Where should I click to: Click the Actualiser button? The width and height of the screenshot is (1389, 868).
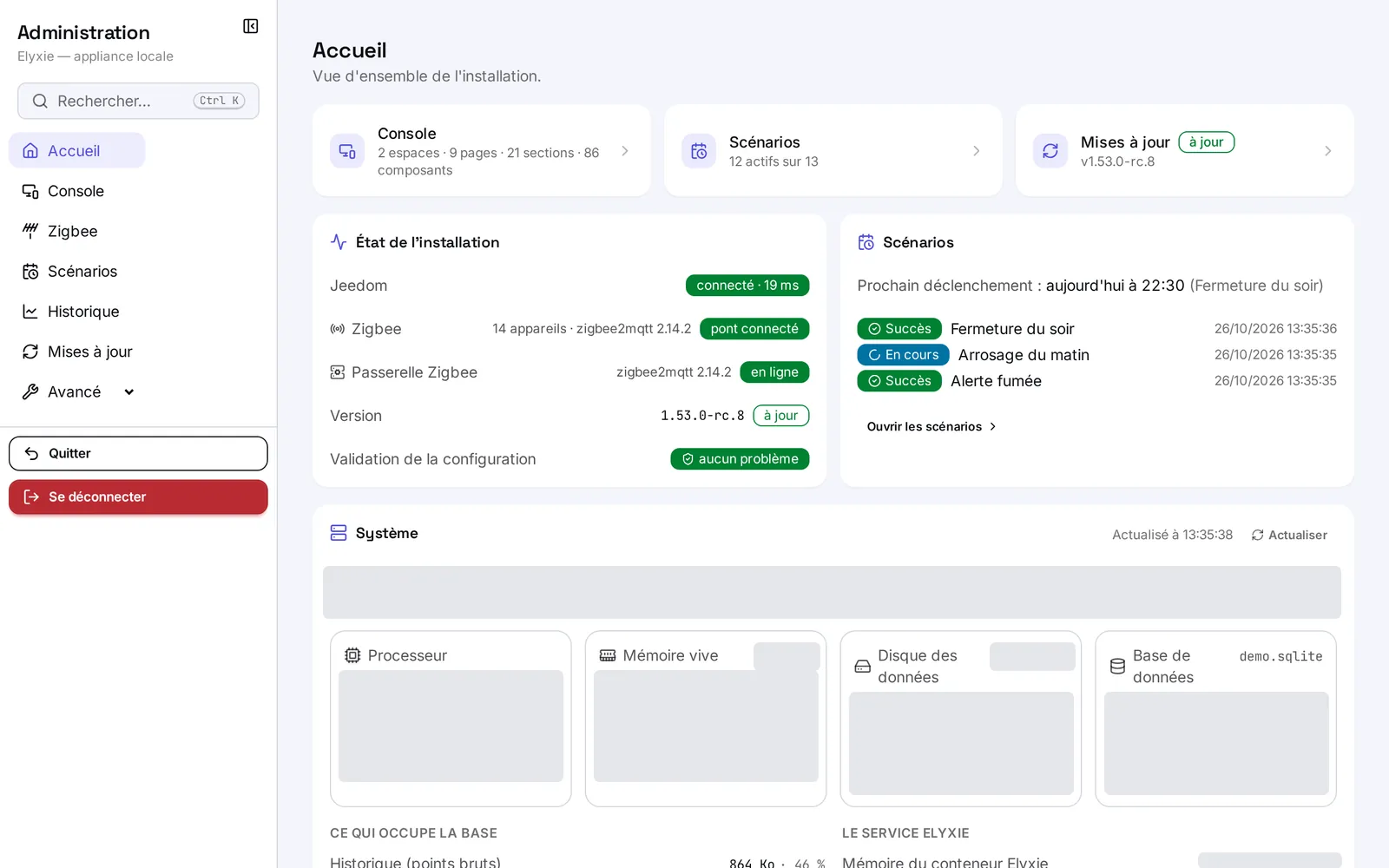coord(1289,535)
